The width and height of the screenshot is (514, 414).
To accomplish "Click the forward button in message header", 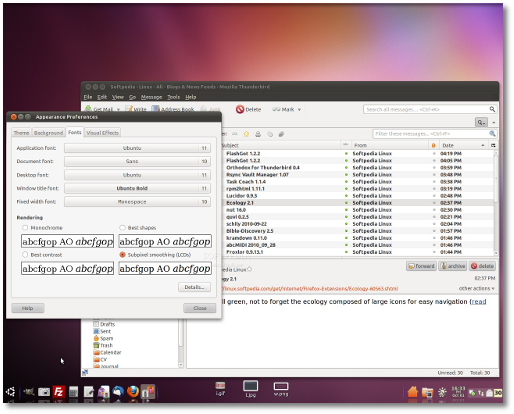I will tap(421, 266).
